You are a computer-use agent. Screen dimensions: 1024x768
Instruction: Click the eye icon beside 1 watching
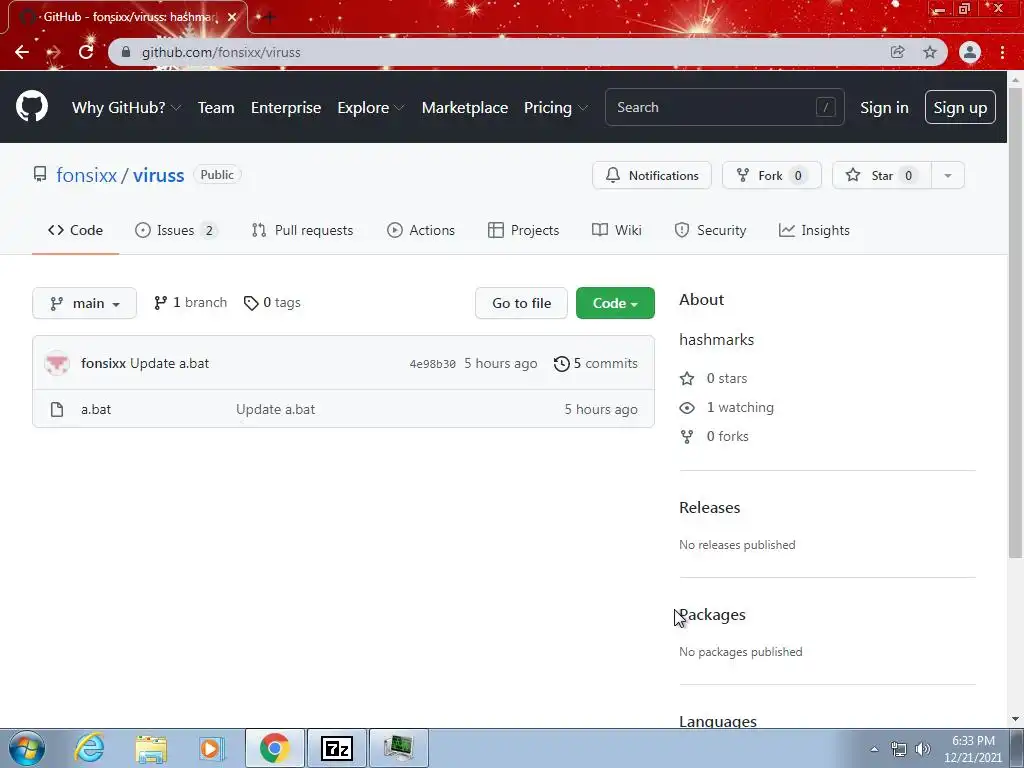click(x=687, y=408)
